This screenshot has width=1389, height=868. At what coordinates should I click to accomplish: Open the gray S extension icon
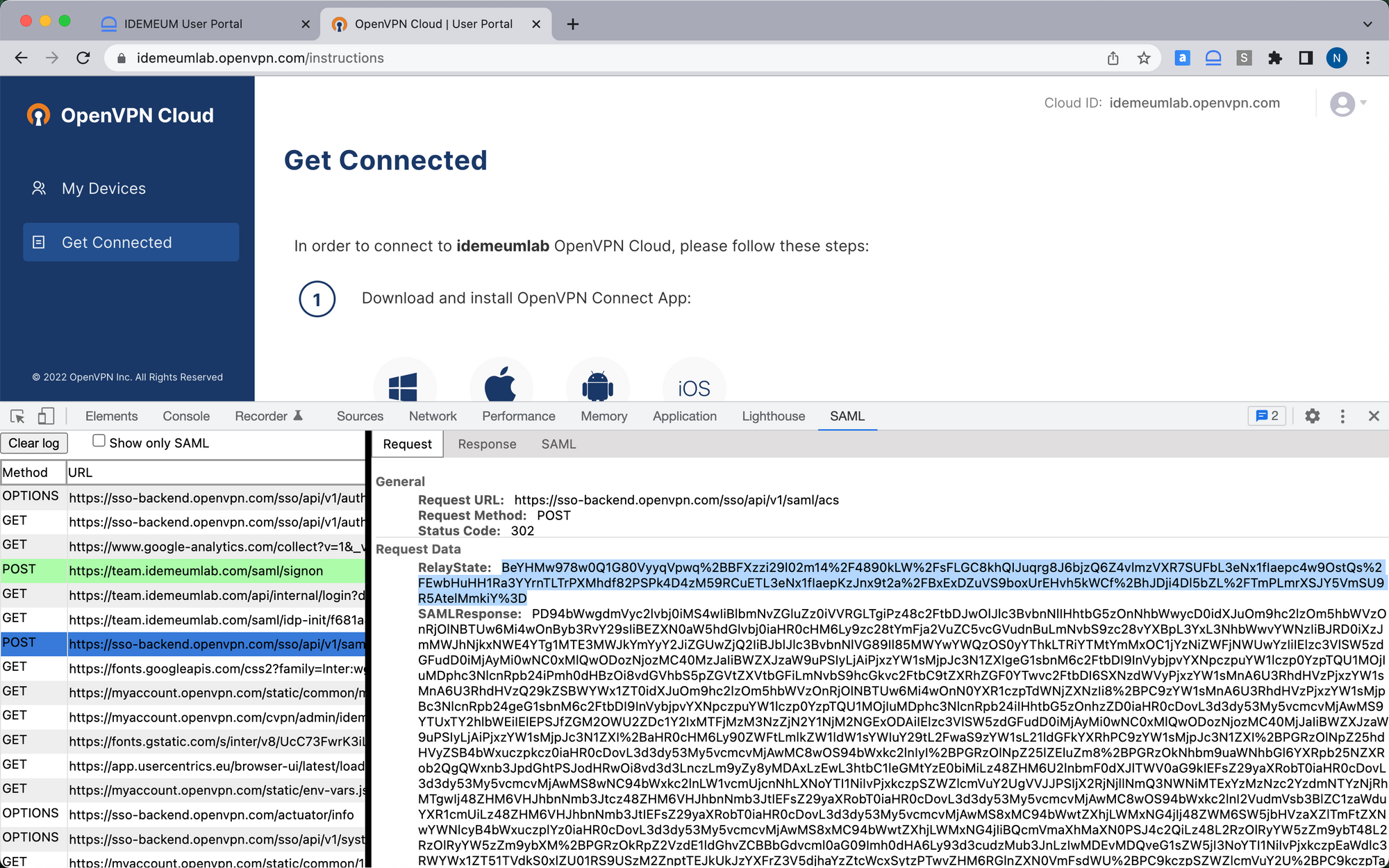pyautogui.click(x=1244, y=58)
